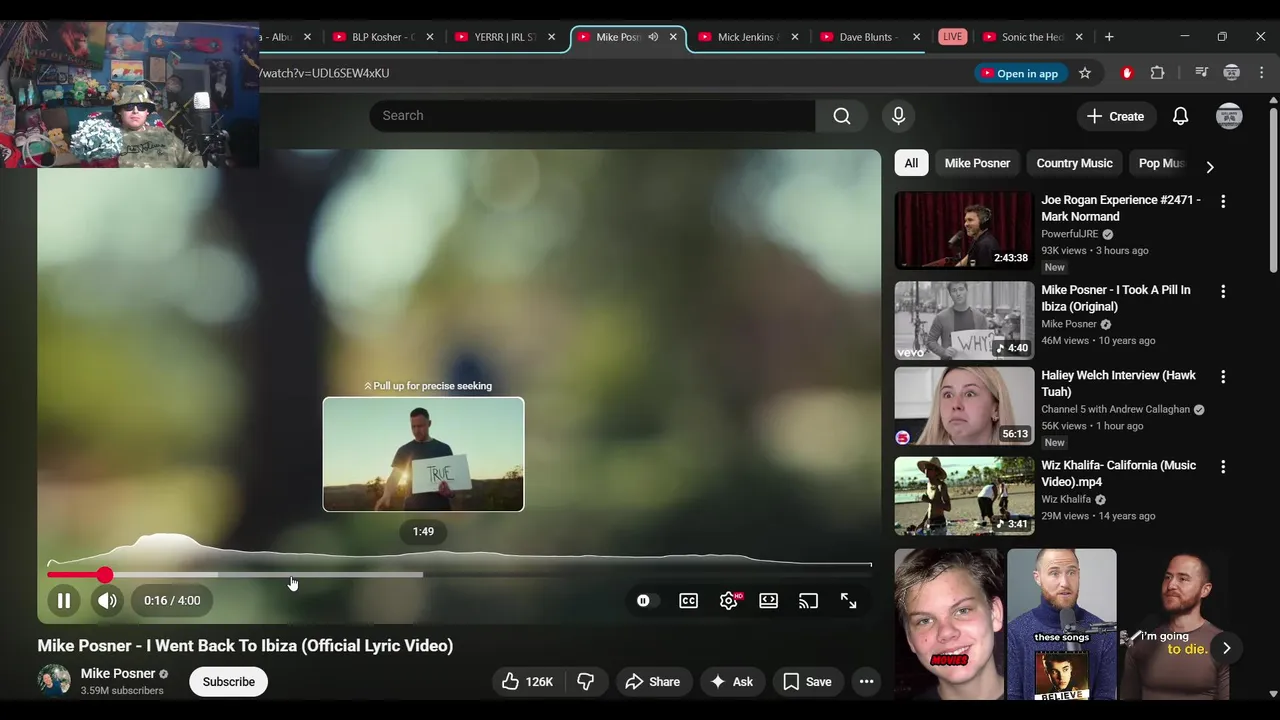Open Mike Posner channel avatar
The image size is (1280, 720).
pyautogui.click(x=54, y=680)
